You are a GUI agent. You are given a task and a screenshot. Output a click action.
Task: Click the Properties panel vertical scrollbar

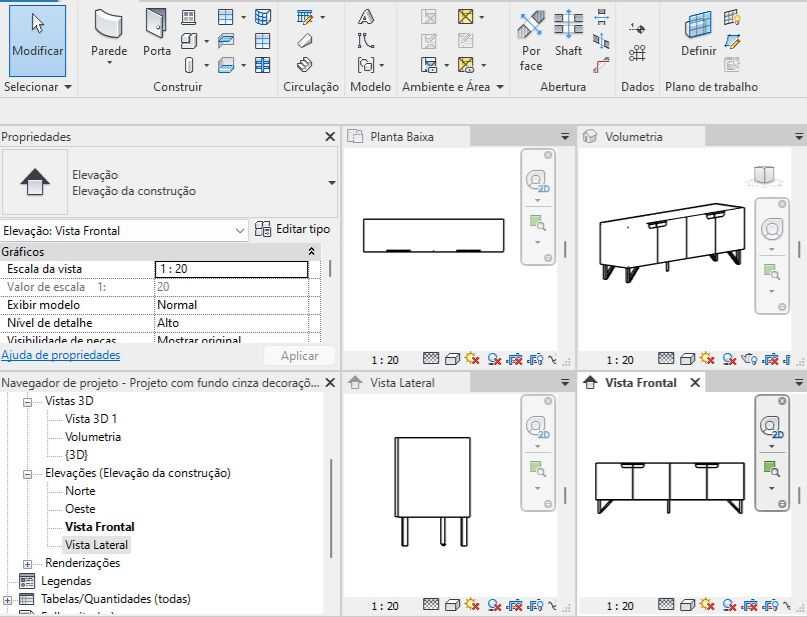coord(330,269)
